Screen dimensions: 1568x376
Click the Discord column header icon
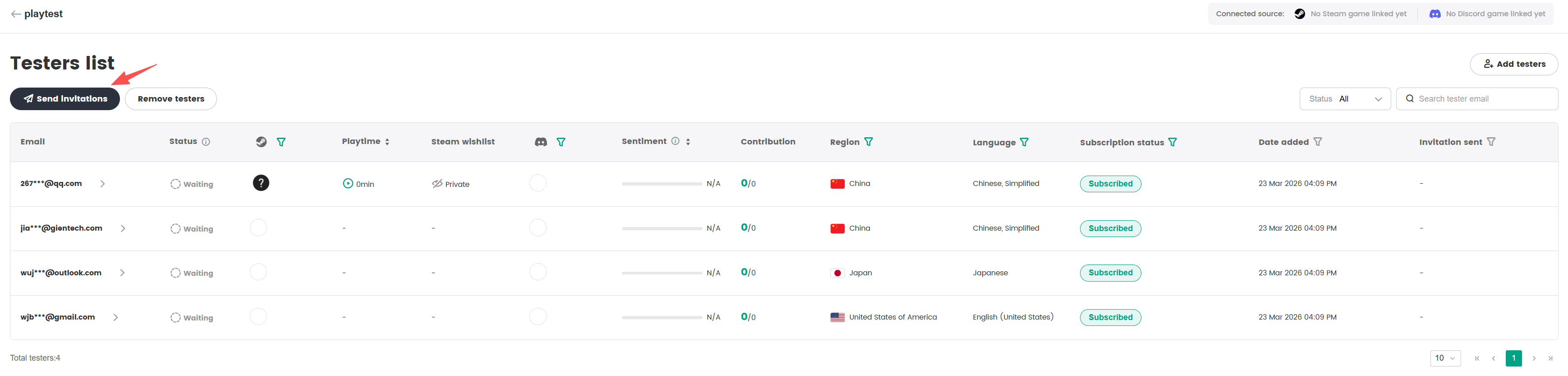[541, 142]
